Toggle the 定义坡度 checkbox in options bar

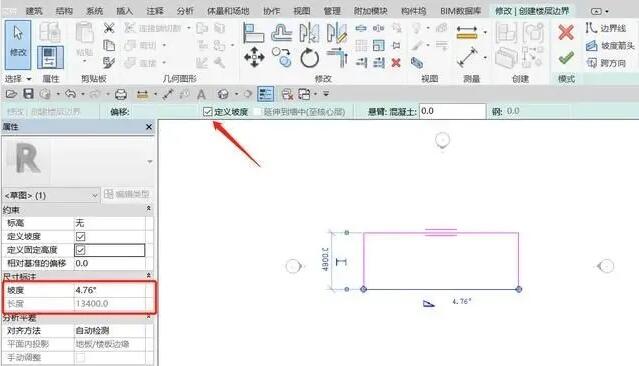click(208, 111)
